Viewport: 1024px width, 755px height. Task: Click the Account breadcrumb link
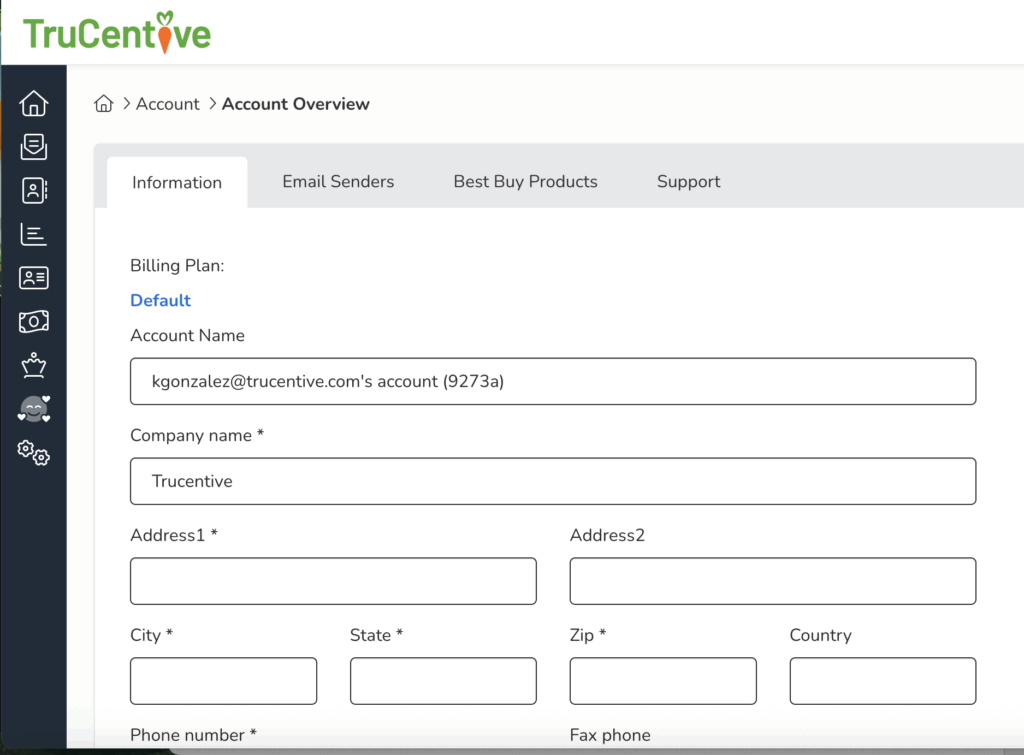168,103
